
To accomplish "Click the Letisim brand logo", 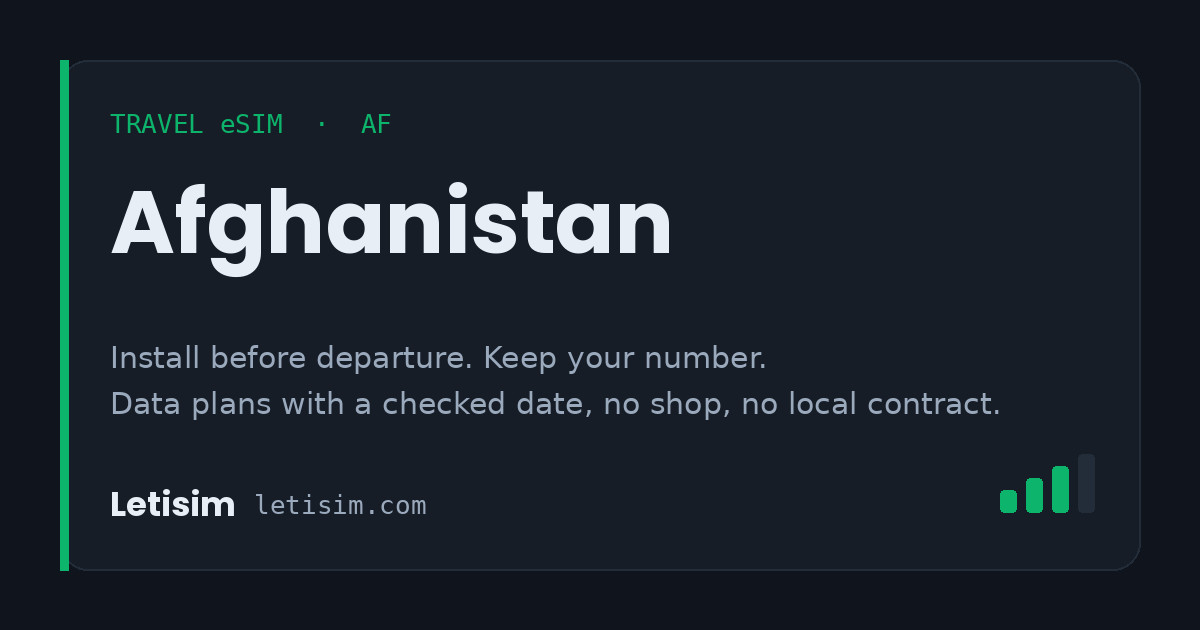I will tap(172, 505).
